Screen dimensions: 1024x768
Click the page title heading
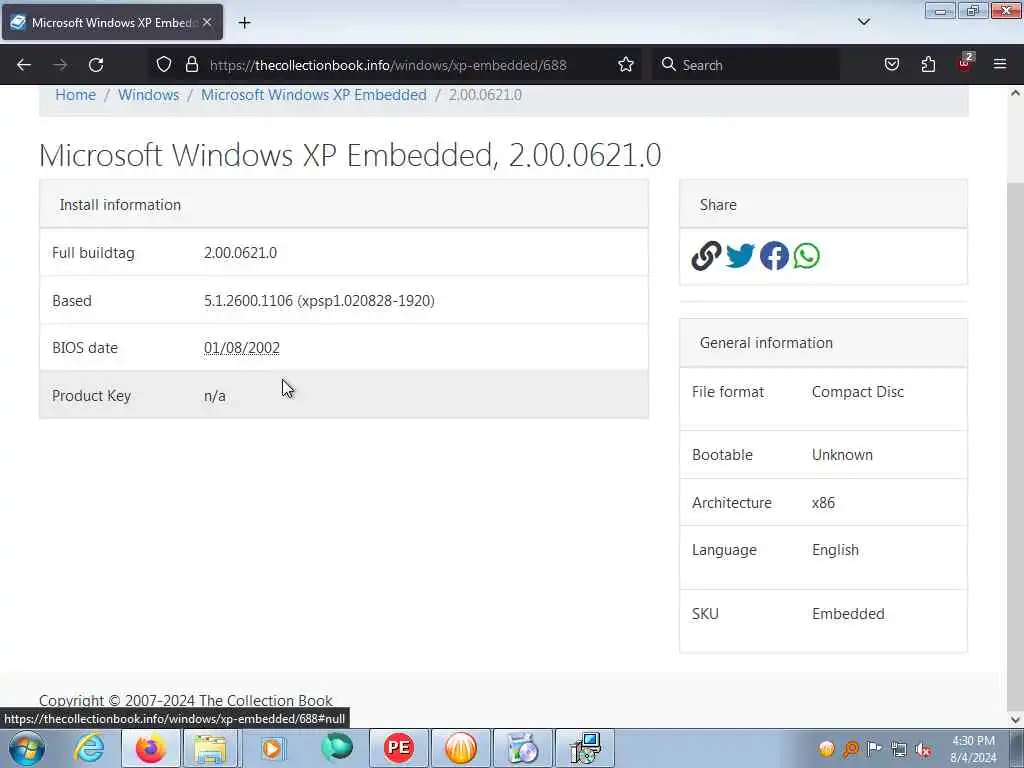click(x=350, y=155)
